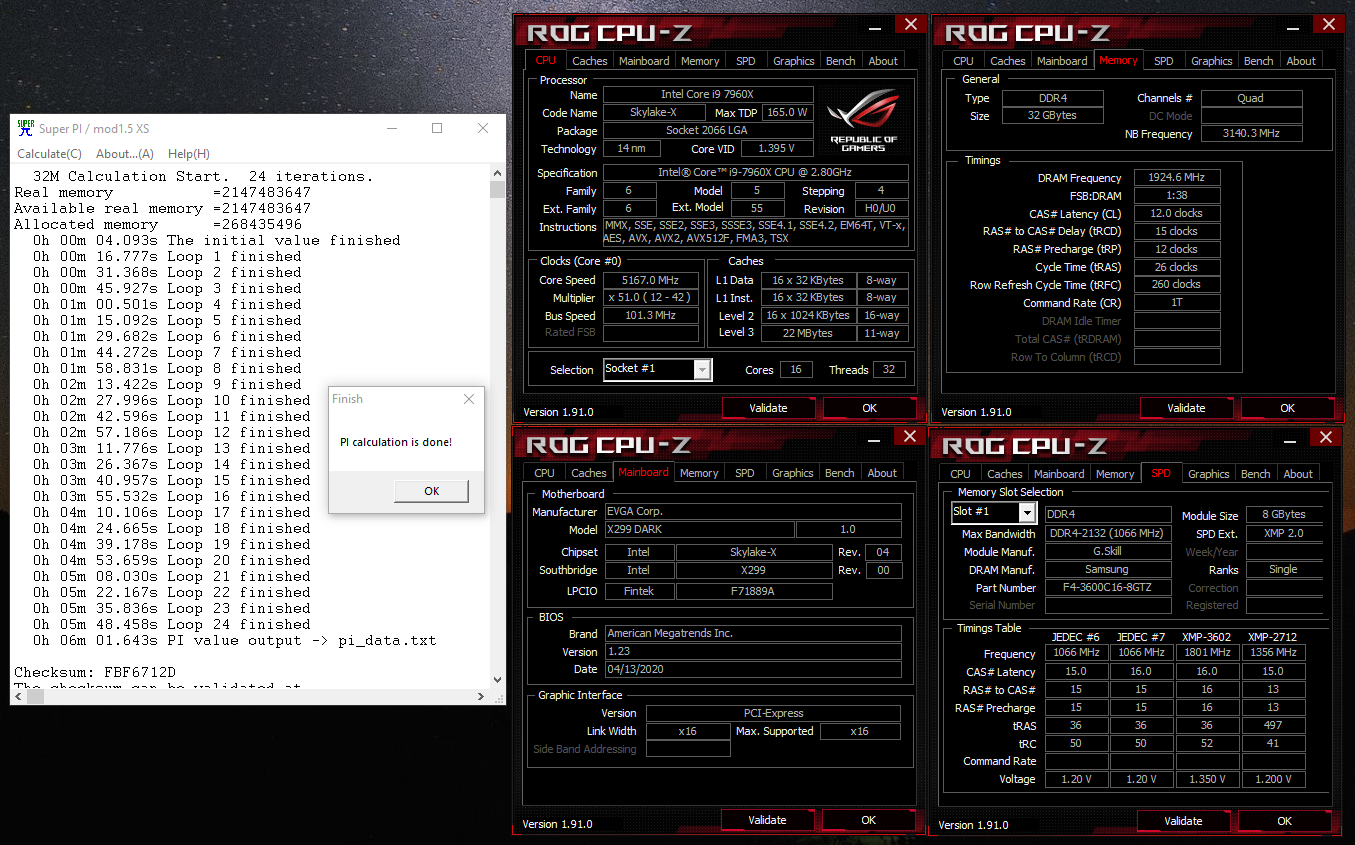Select Graphics tab in Mainboard window
The height and width of the screenshot is (845, 1355).
[x=793, y=473]
